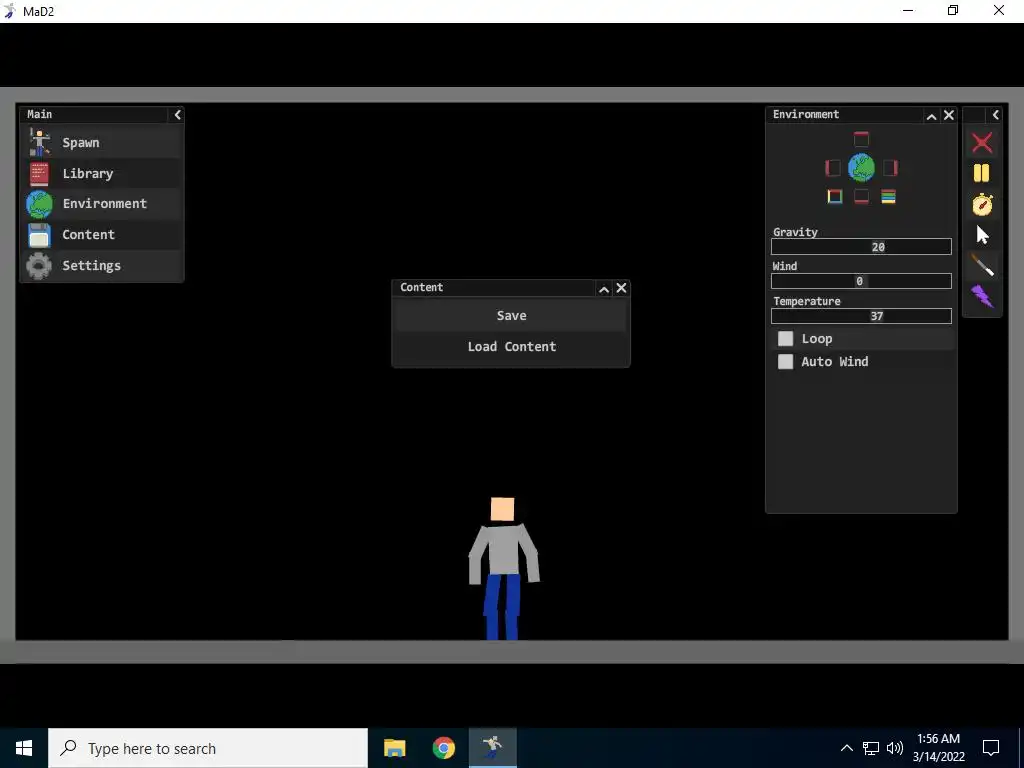The height and width of the screenshot is (768, 1024).
Task: Toggle the right wall icon in Environment
Action: click(x=889, y=168)
